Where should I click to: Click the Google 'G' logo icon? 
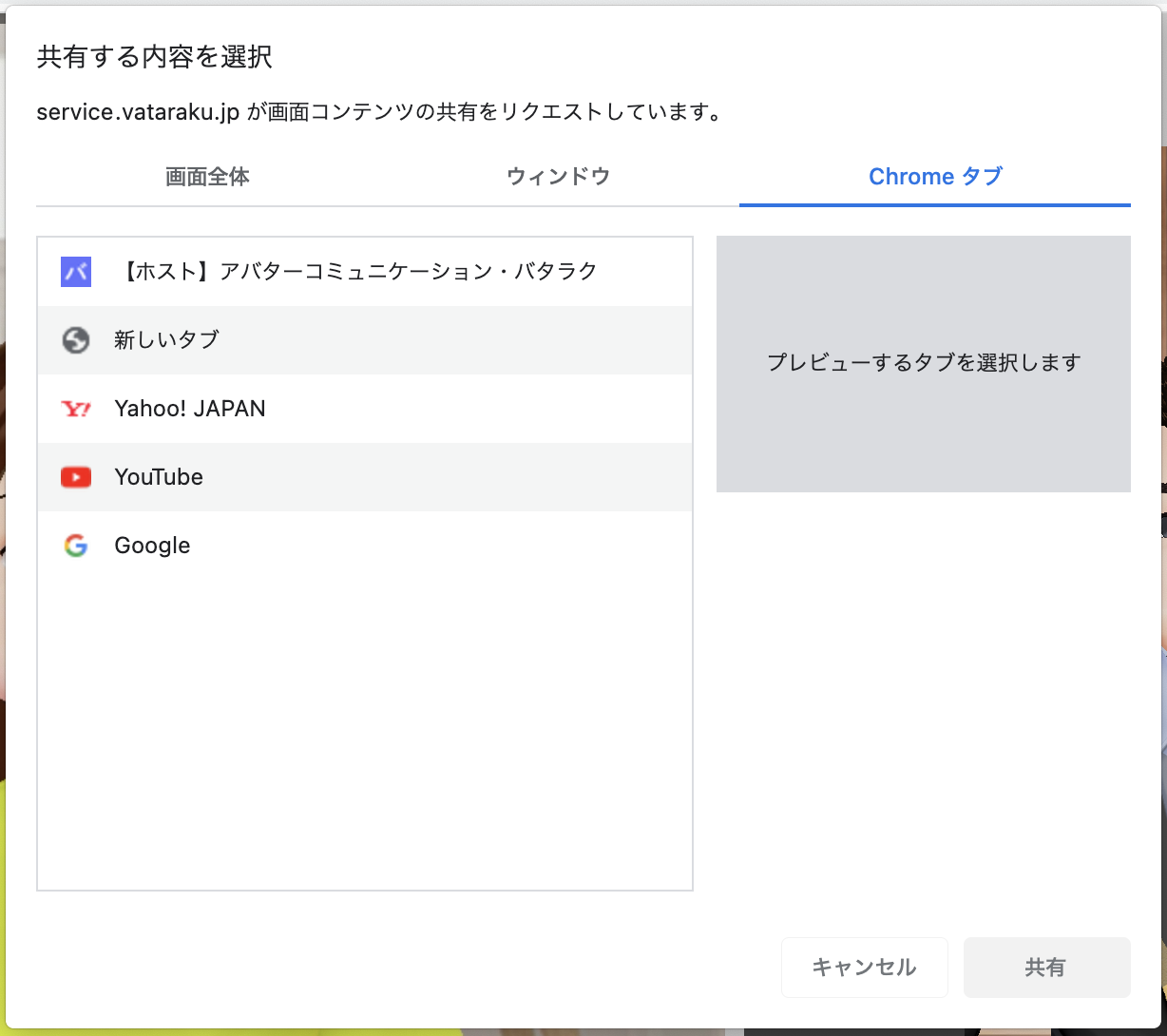pos(75,546)
